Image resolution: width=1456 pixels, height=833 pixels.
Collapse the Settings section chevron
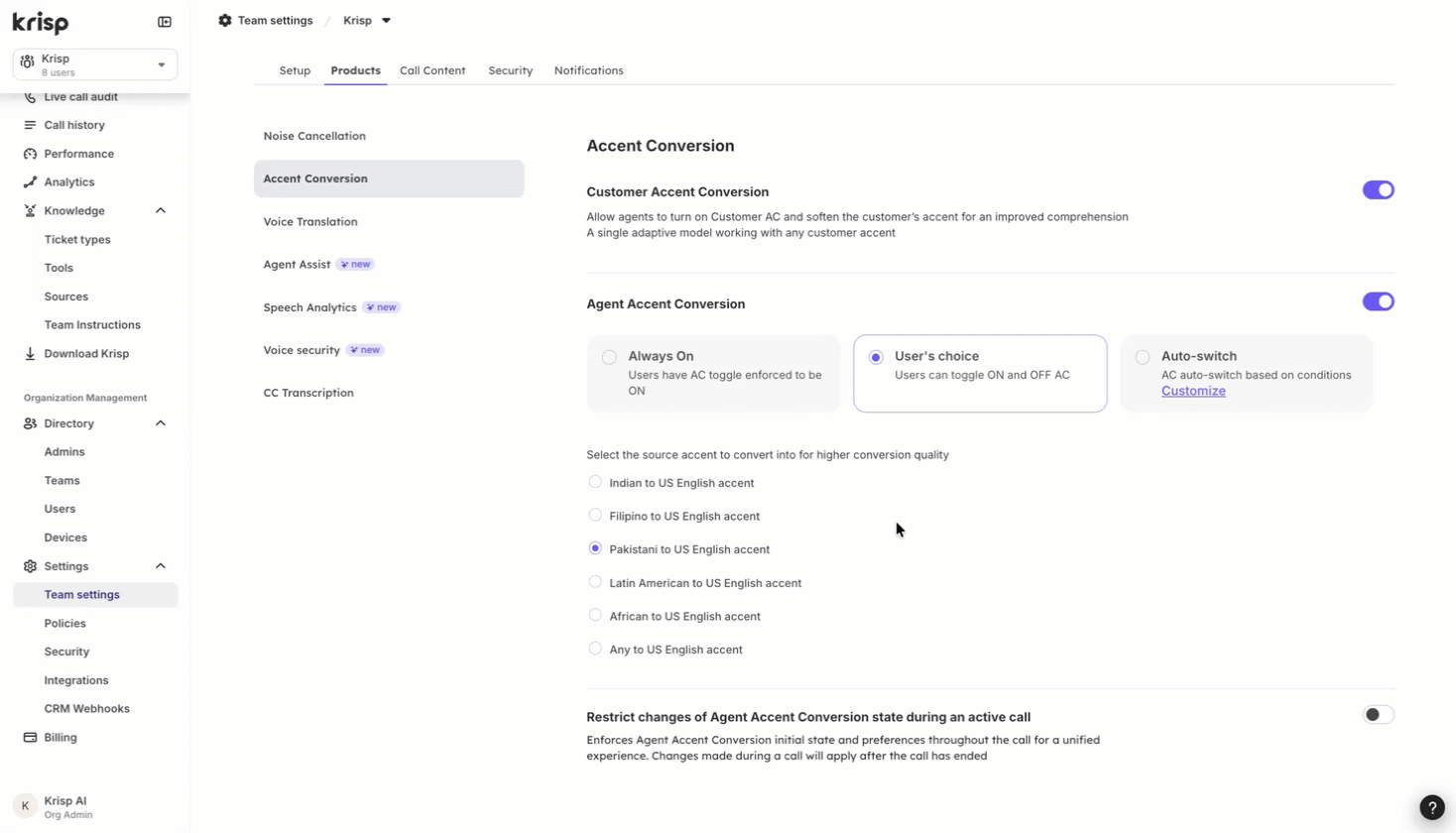point(161,566)
